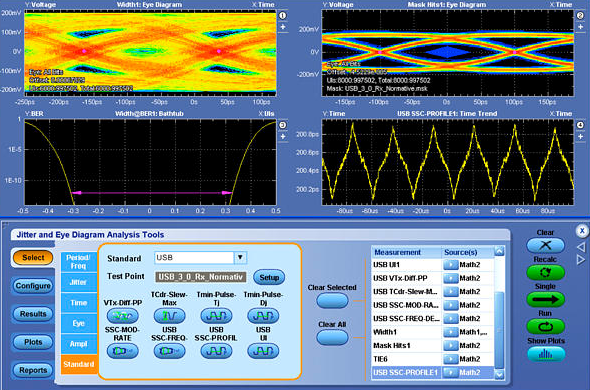Change source for USB SSC-FREQ-DE row
Image resolution: width=590 pixels, height=390 pixels.
(450, 318)
